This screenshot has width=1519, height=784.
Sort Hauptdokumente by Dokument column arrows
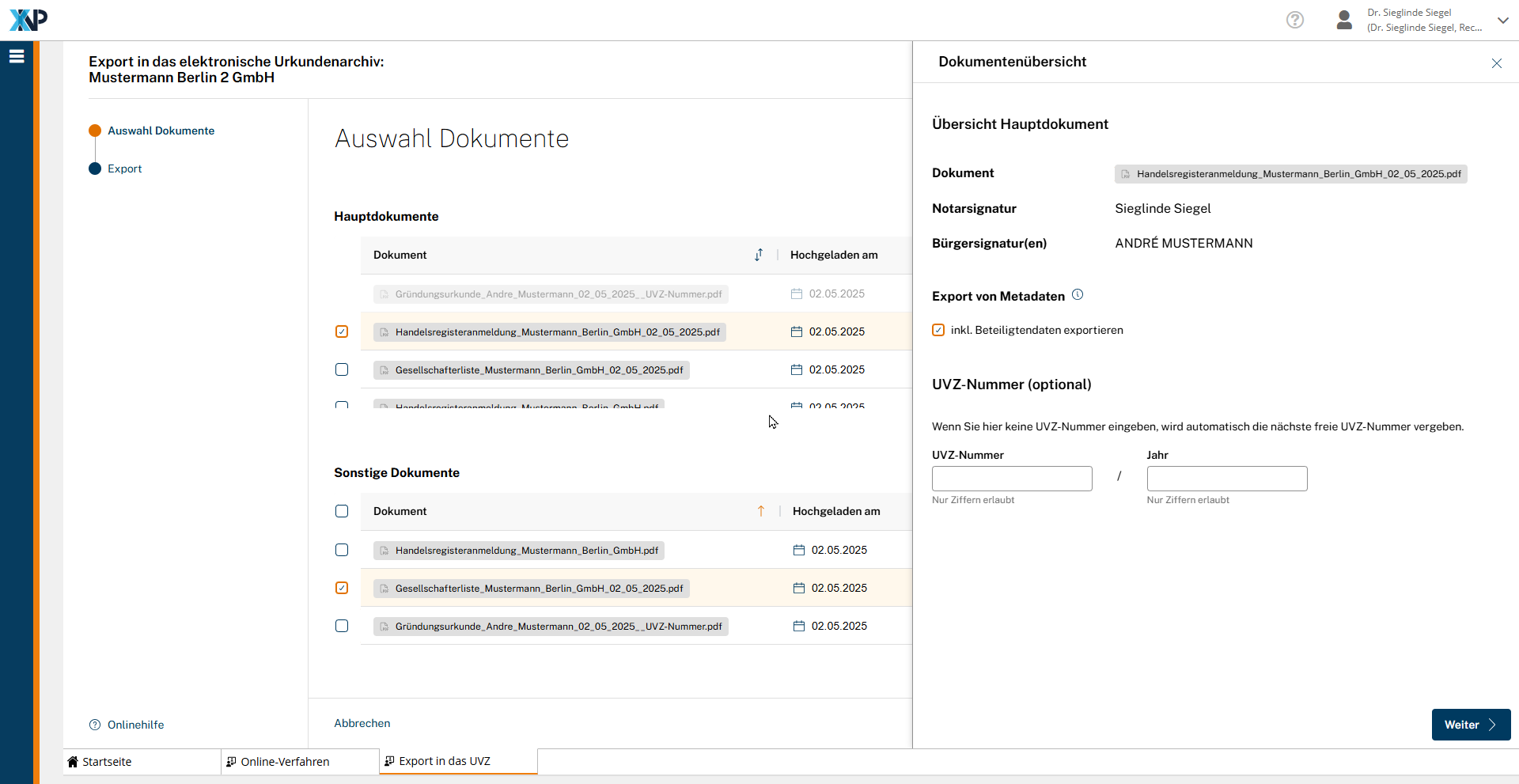(759, 255)
